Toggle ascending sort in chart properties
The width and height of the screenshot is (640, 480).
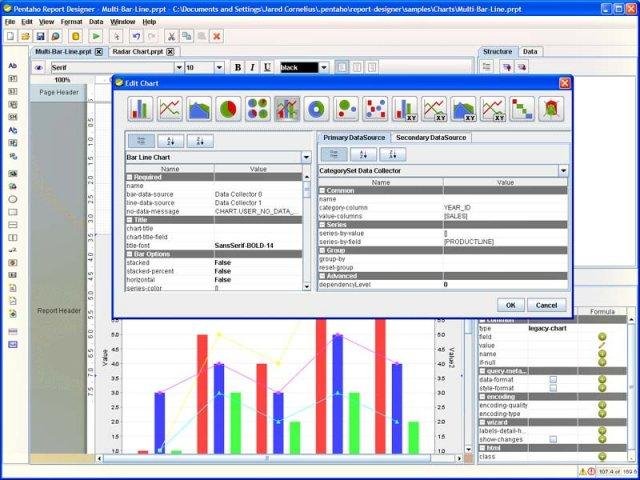171,141
